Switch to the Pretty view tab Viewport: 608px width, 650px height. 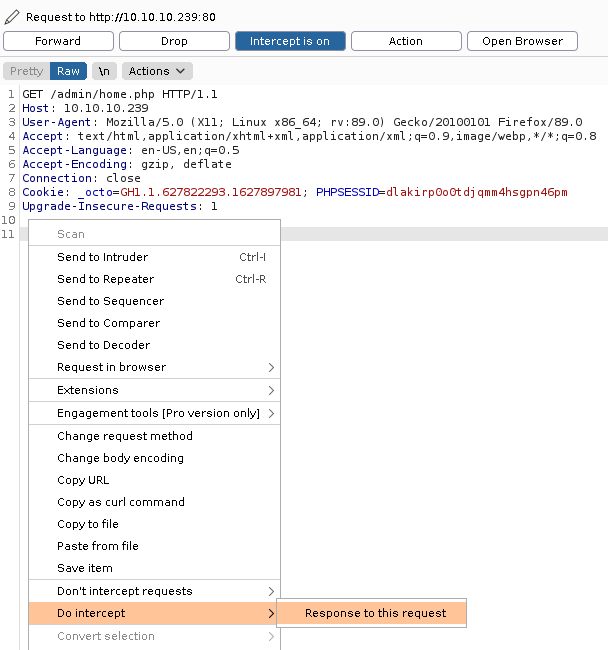coord(27,71)
